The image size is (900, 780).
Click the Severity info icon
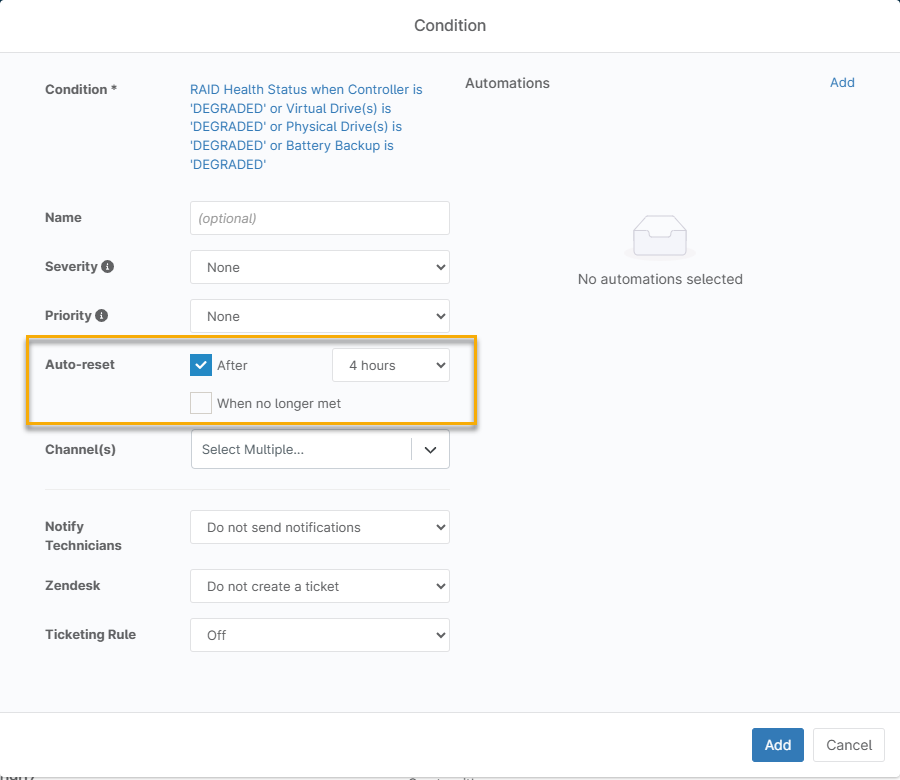point(108,267)
